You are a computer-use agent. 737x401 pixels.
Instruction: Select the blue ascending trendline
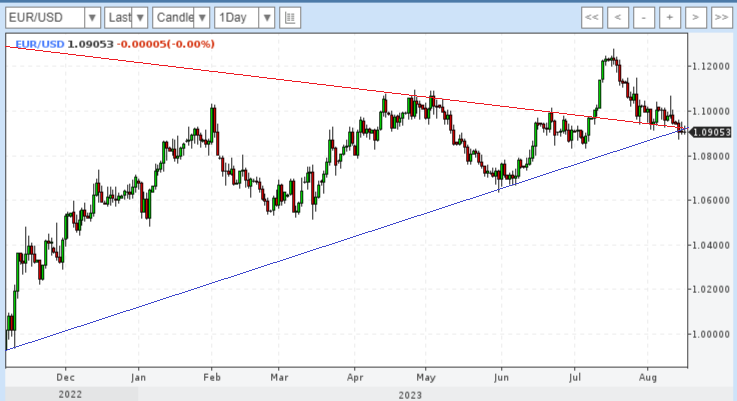coord(300,249)
